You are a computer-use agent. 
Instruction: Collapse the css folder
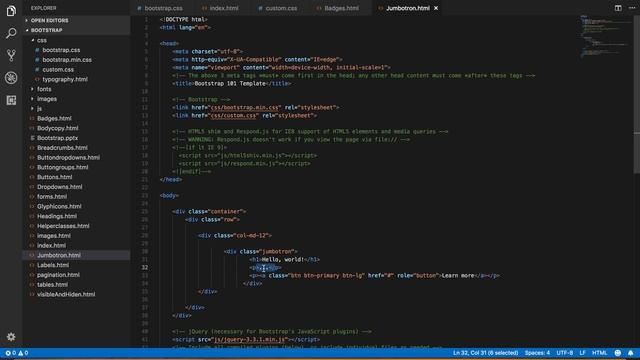tap(42, 40)
